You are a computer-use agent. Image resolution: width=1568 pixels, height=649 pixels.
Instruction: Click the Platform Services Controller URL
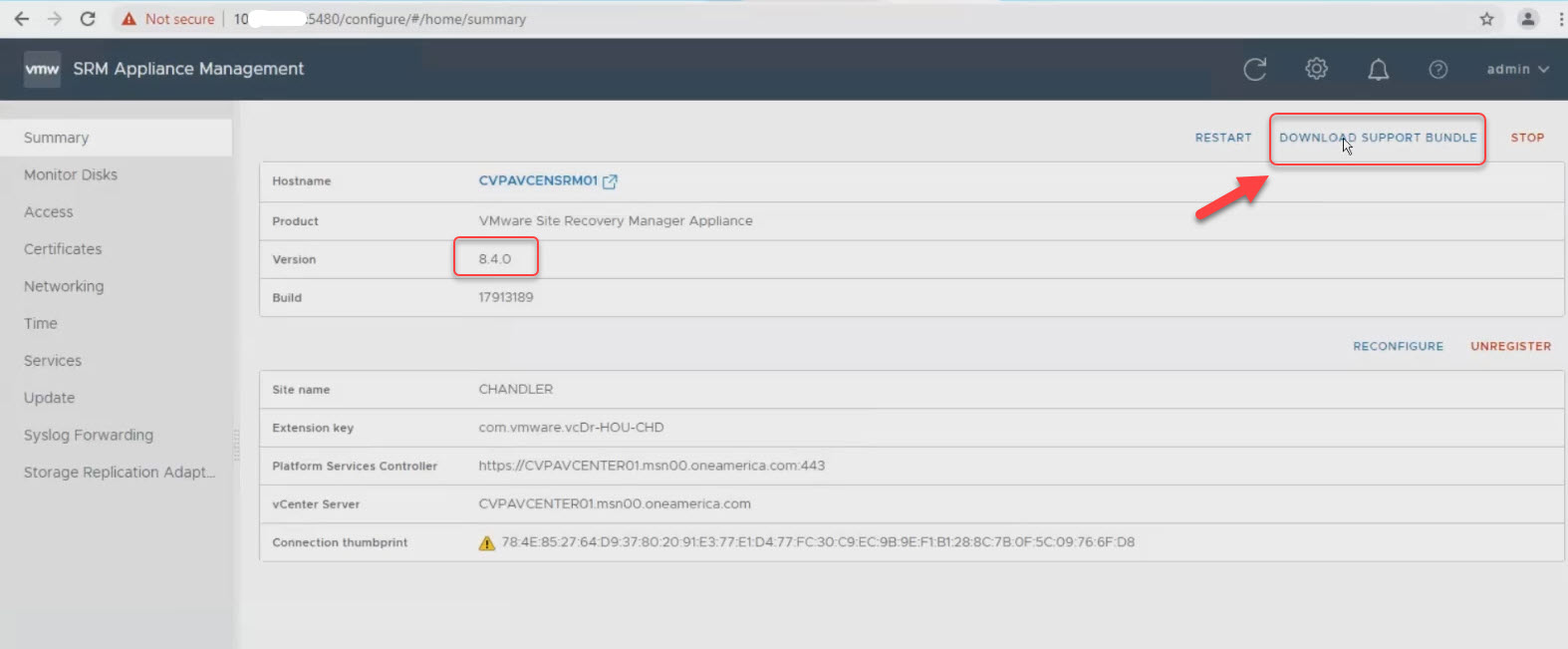652,466
